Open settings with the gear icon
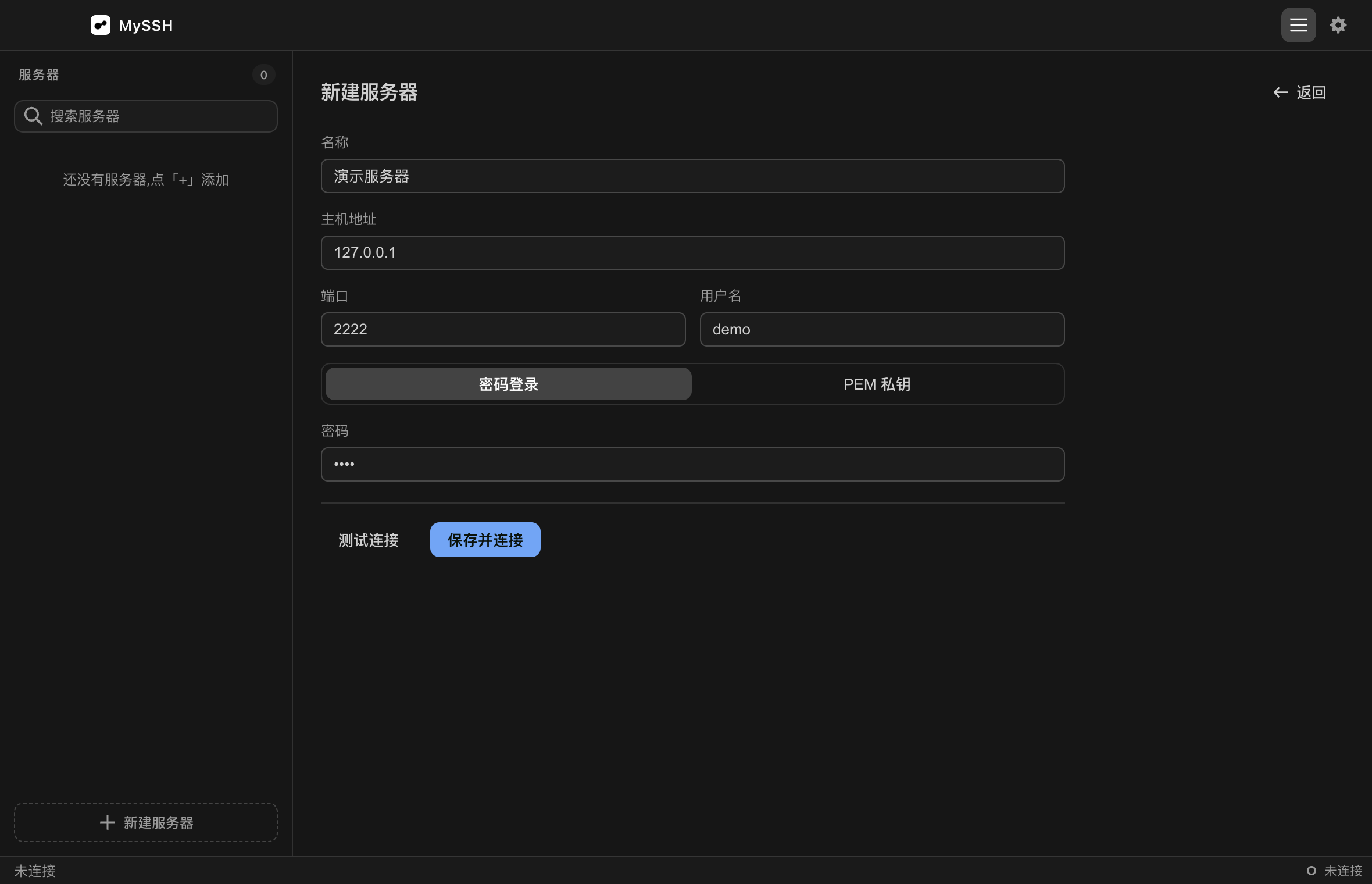 click(1338, 25)
